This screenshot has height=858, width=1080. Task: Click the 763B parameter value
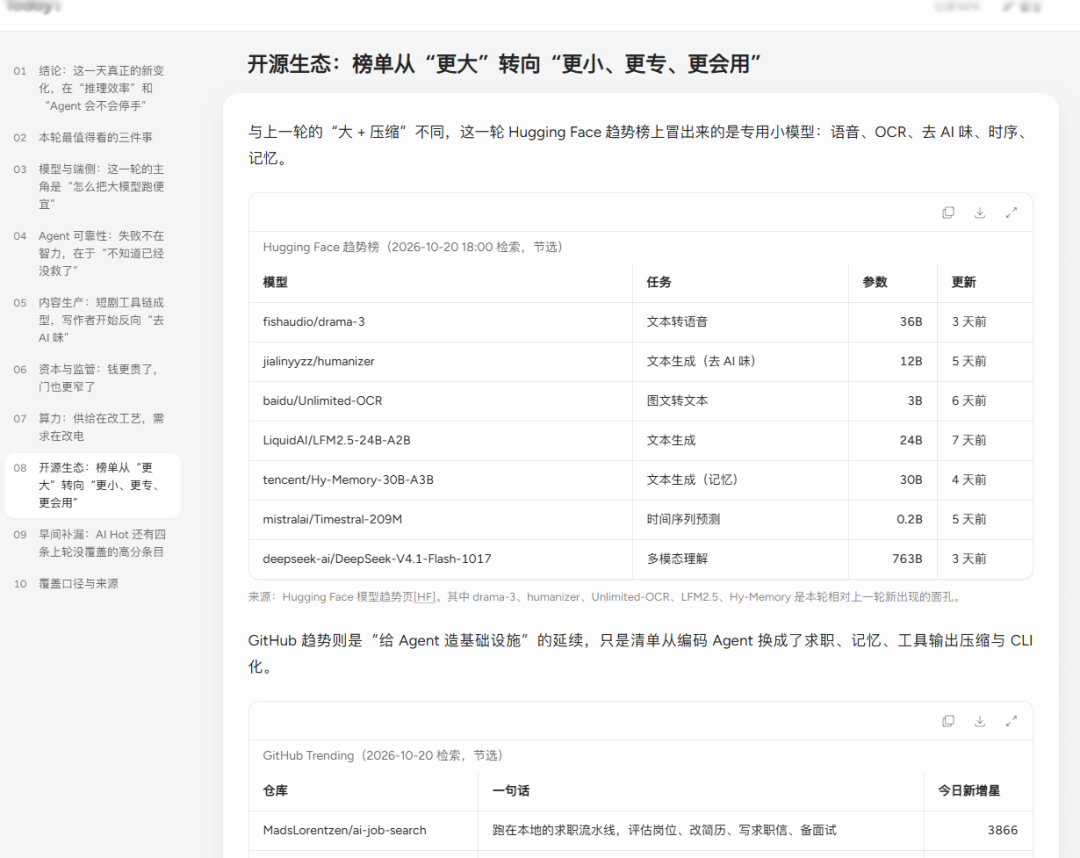pyautogui.click(x=907, y=558)
